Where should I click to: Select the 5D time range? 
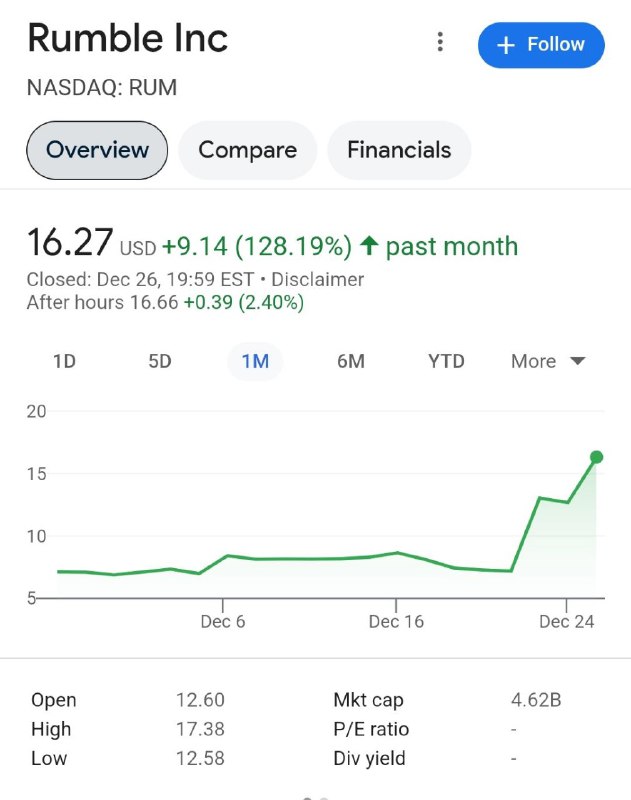pyautogui.click(x=160, y=361)
